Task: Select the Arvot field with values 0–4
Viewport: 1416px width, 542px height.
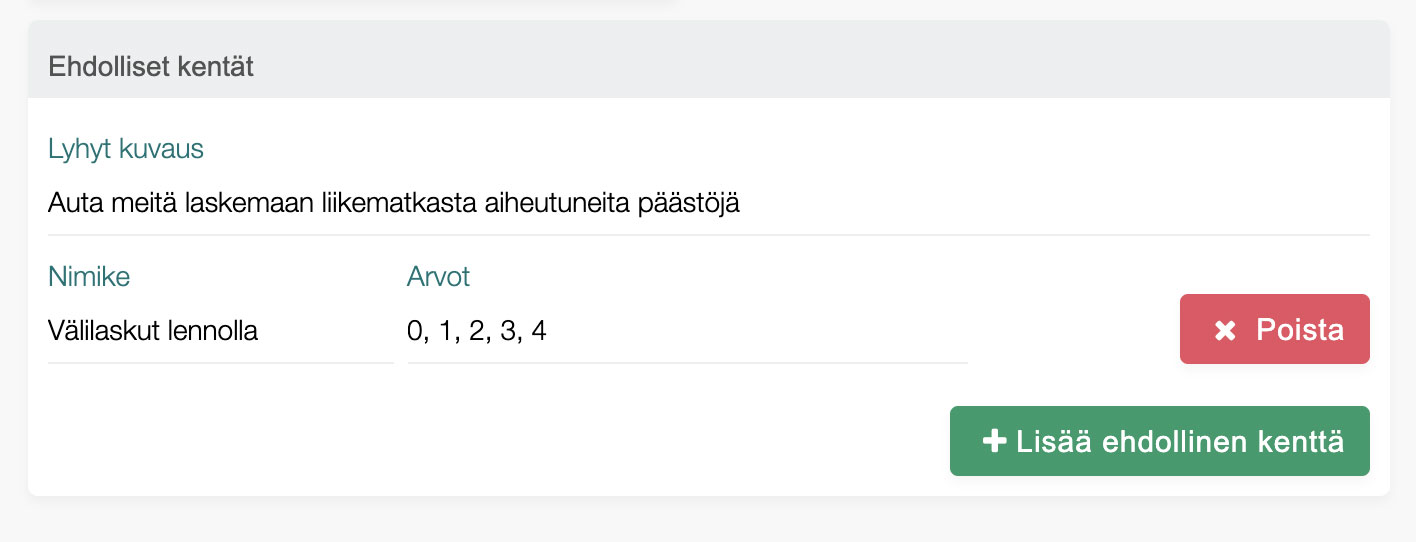Action: click(x=687, y=331)
